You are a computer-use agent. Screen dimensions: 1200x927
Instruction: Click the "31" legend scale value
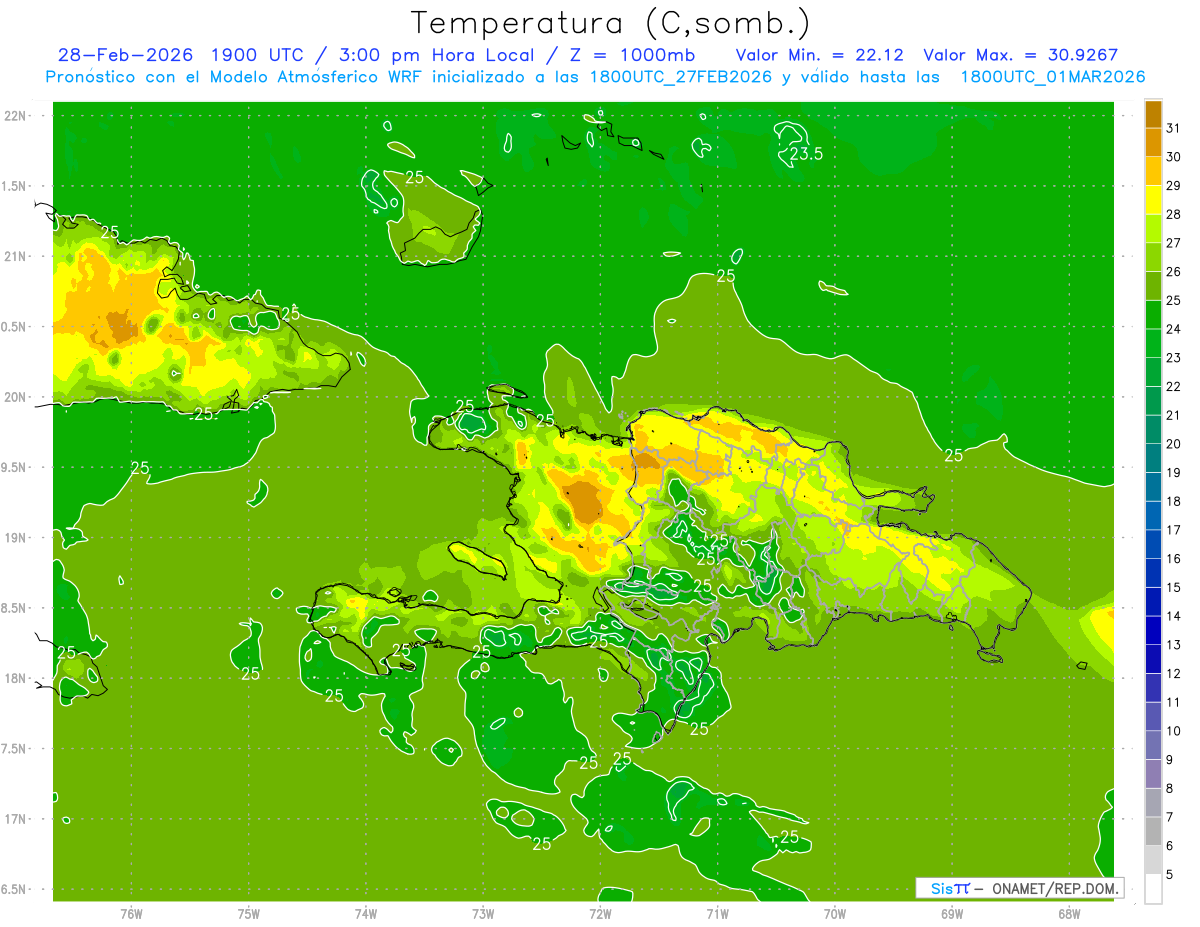(x=1174, y=129)
